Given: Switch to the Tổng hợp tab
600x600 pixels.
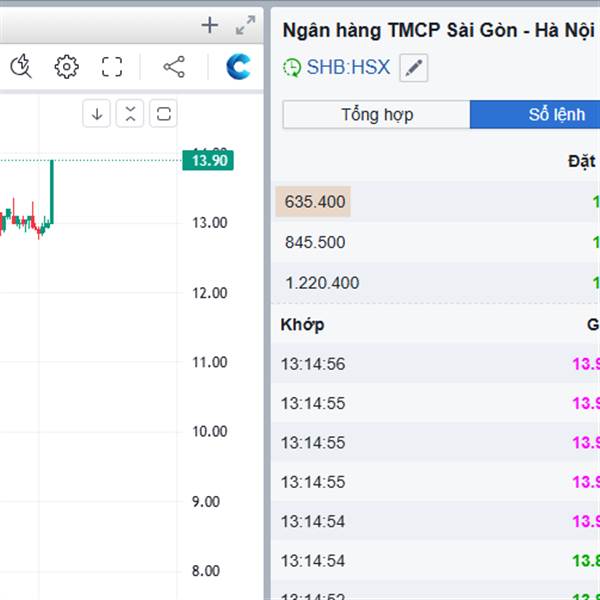Looking at the screenshot, I should pos(377,114).
